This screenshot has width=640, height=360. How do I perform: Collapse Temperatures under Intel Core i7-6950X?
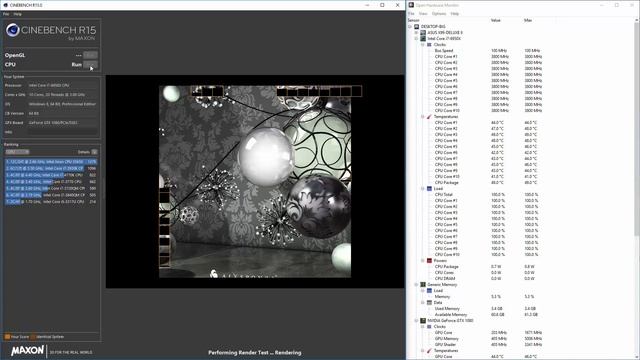(423, 116)
